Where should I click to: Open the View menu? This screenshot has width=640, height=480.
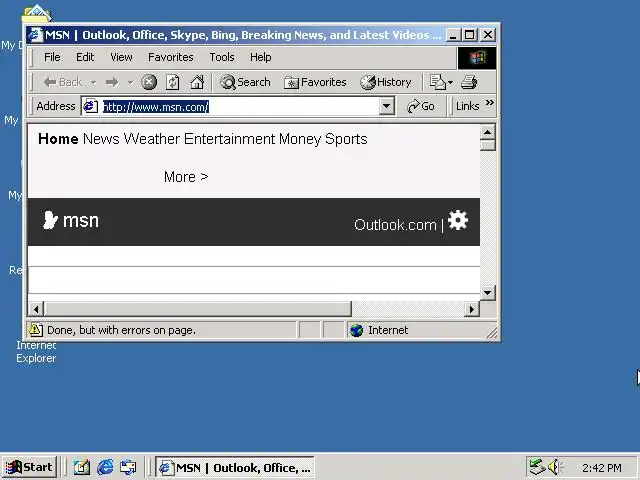(x=121, y=57)
